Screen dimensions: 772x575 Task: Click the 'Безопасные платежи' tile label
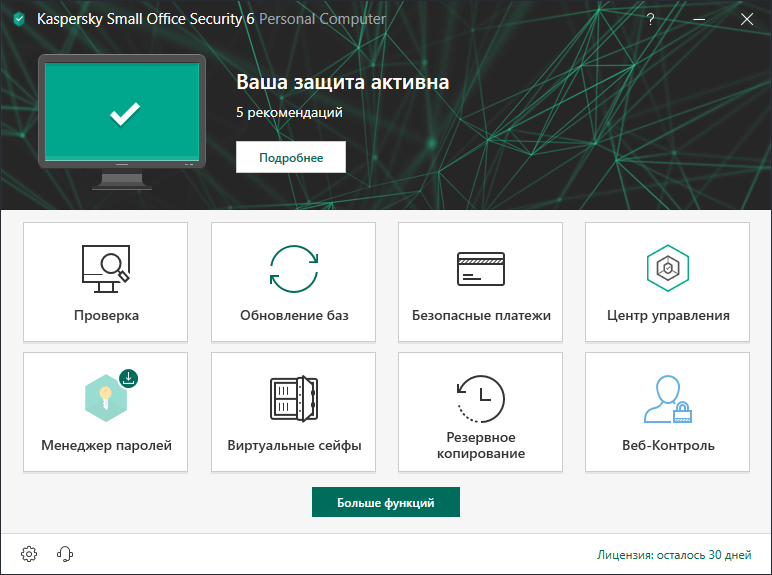tap(481, 316)
